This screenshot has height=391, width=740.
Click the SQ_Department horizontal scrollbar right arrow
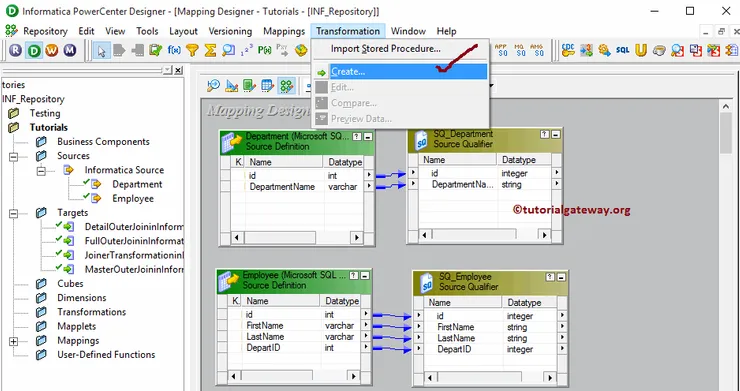(x=545, y=235)
